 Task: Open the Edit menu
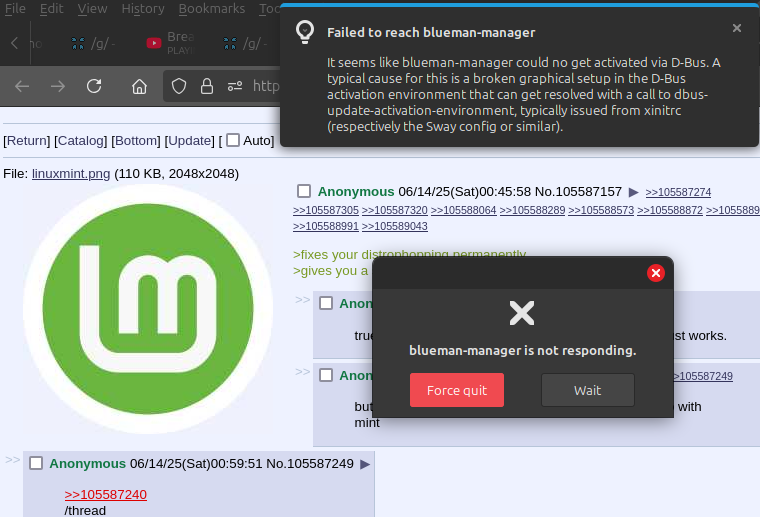(51, 9)
